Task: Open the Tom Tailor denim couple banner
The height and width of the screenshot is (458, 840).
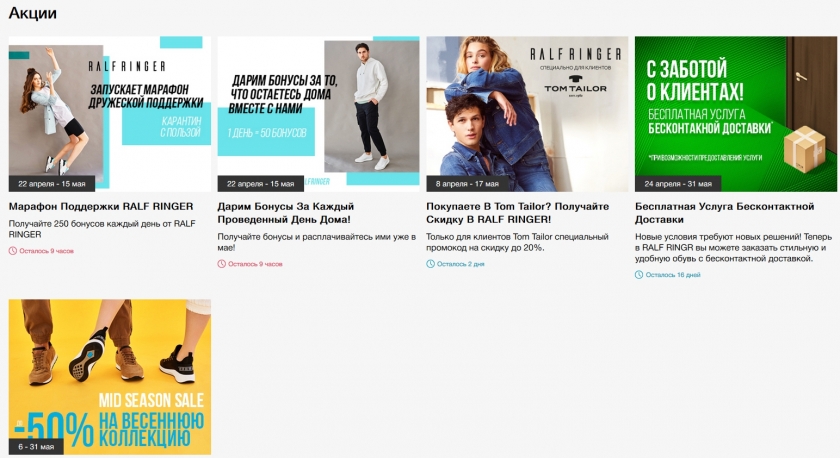Action: click(x=527, y=114)
